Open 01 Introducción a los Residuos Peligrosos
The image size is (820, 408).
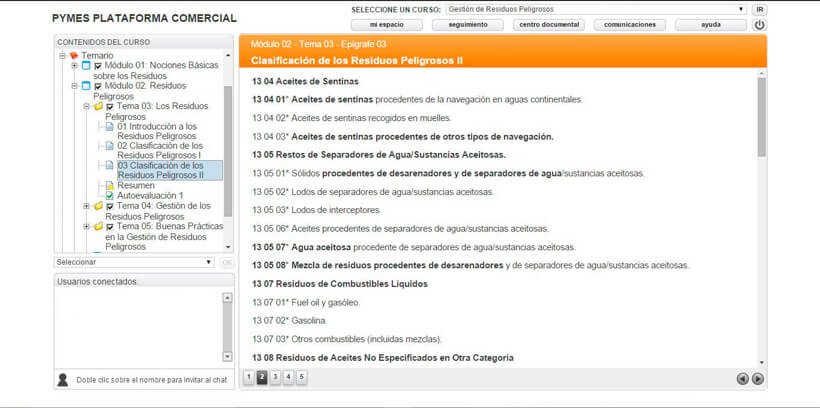click(157, 131)
